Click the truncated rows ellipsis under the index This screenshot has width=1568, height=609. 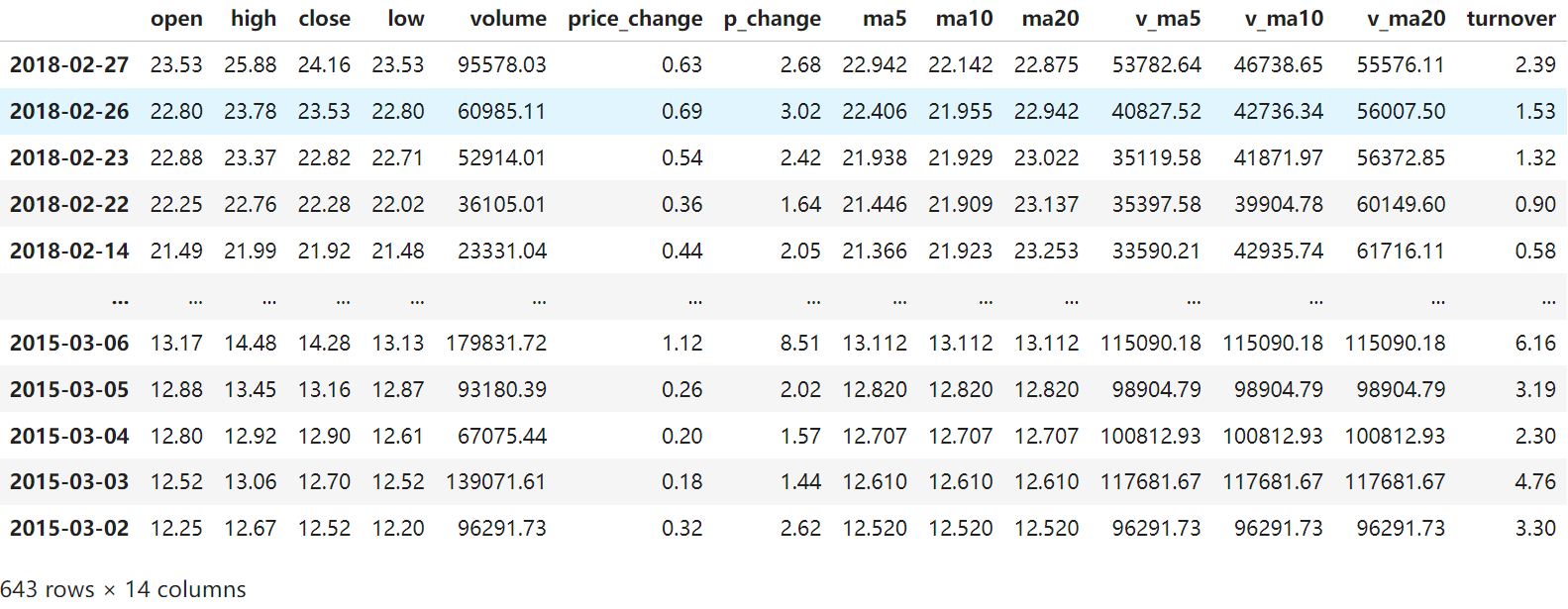click(120, 298)
